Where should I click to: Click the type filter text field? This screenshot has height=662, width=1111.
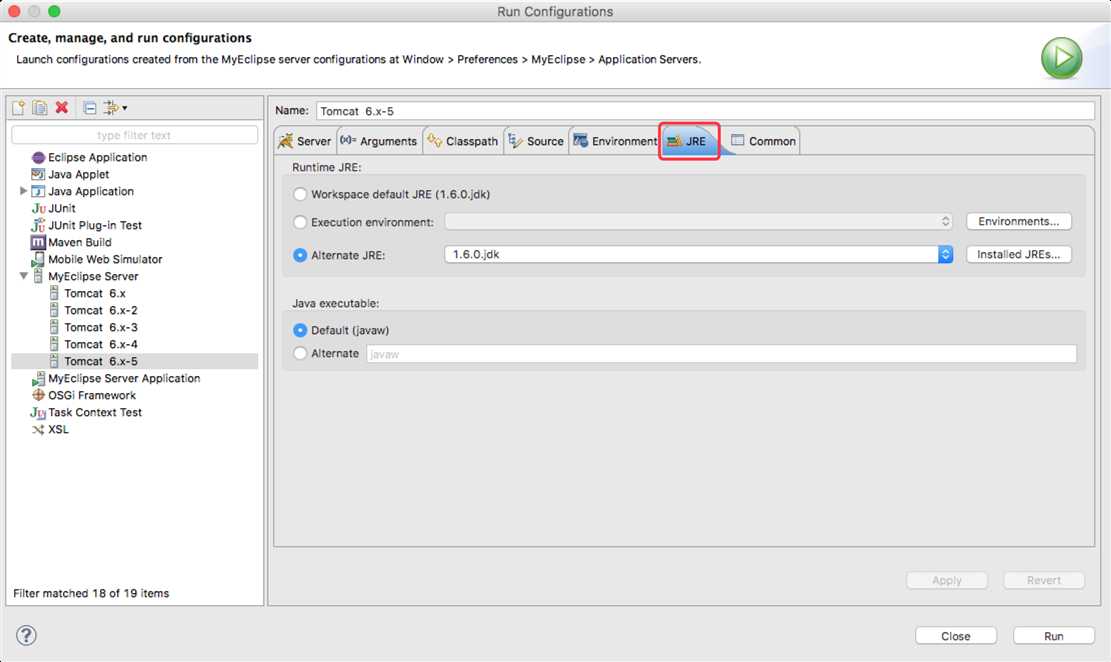(x=135, y=135)
